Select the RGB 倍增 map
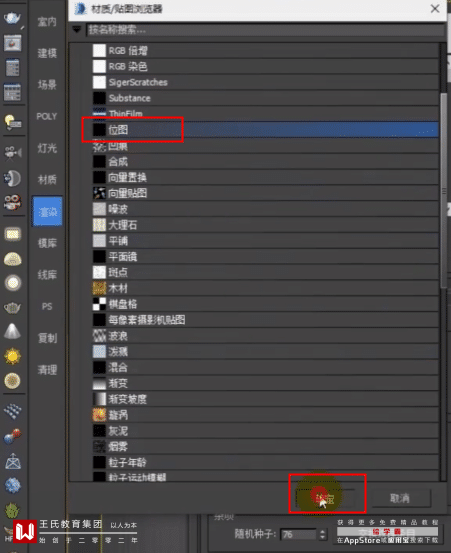The width and height of the screenshot is (451, 553). (265, 50)
